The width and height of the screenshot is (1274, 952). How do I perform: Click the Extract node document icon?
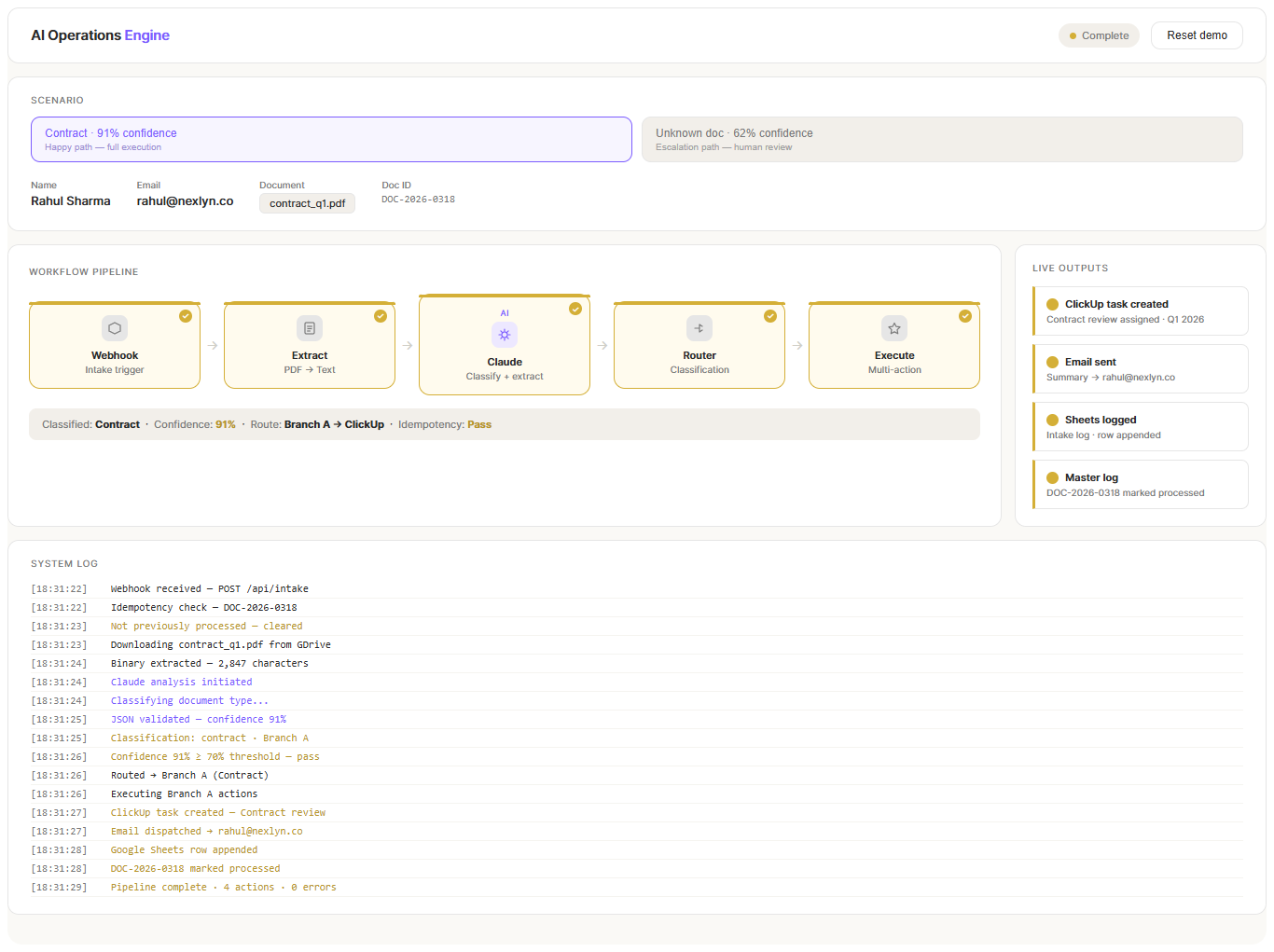[310, 328]
